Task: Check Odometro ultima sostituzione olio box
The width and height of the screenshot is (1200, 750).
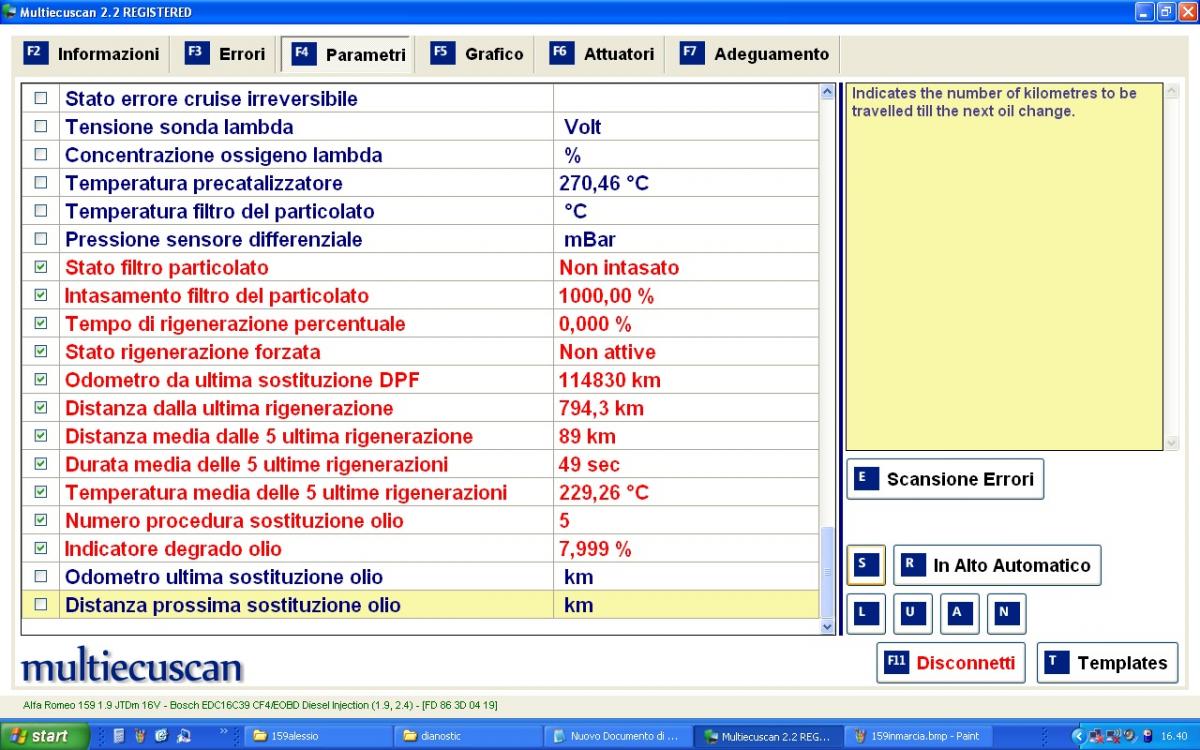Action: coord(41,576)
